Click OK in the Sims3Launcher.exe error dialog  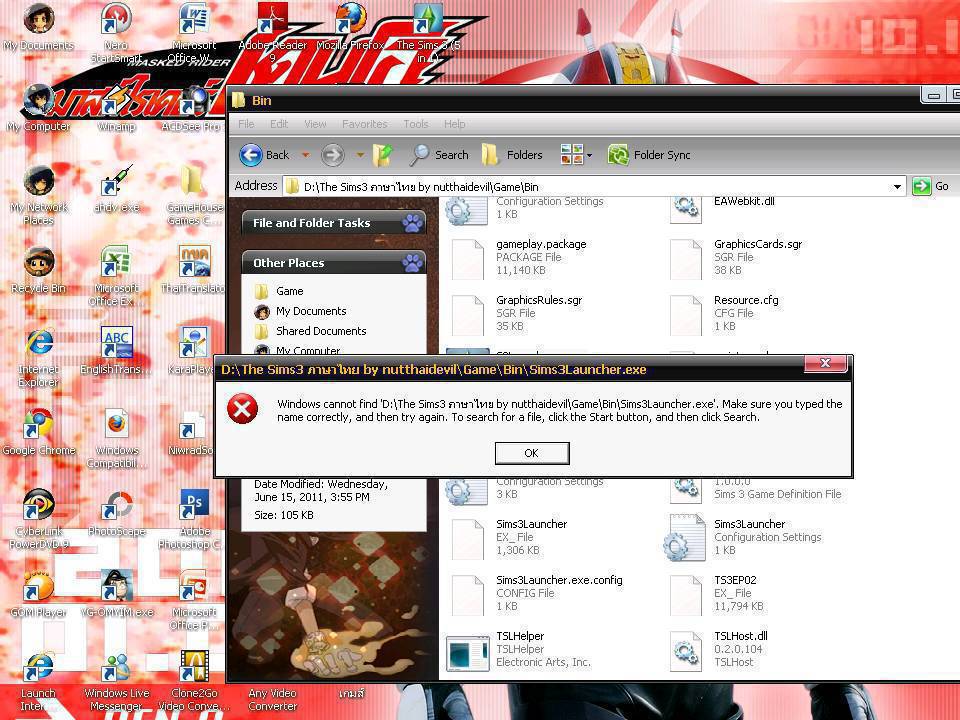[x=531, y=453]
